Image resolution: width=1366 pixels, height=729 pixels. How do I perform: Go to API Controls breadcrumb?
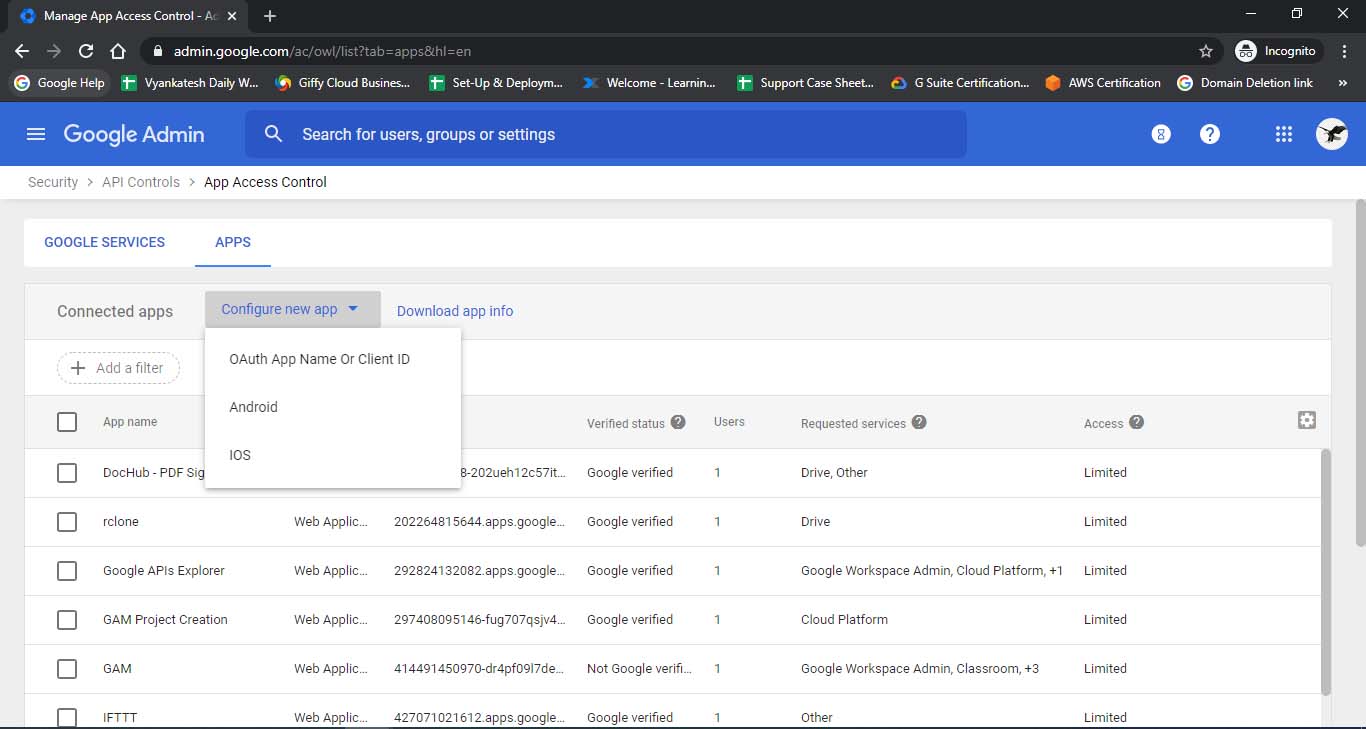[x=141, y=182]
